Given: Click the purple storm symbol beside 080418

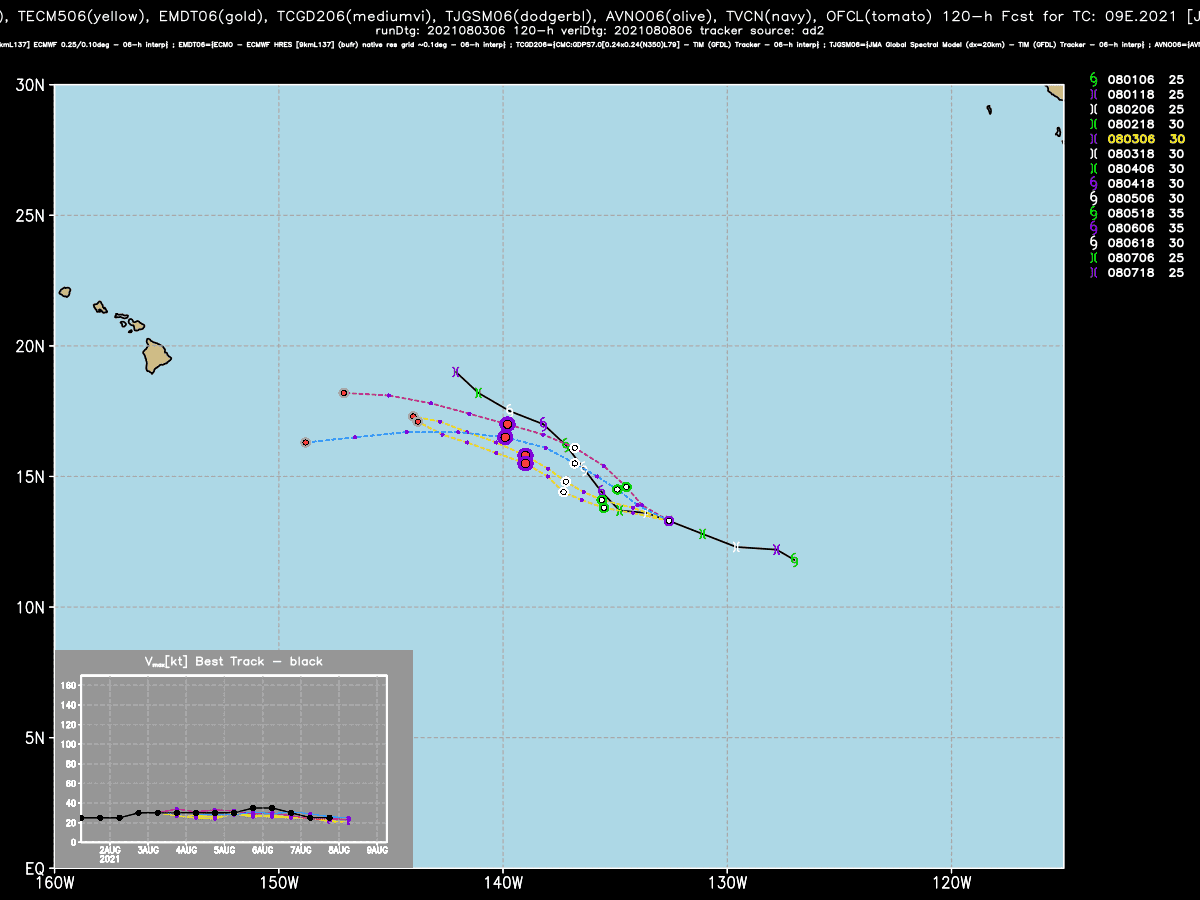Looking at the screenshot, I should point(1093,183).
